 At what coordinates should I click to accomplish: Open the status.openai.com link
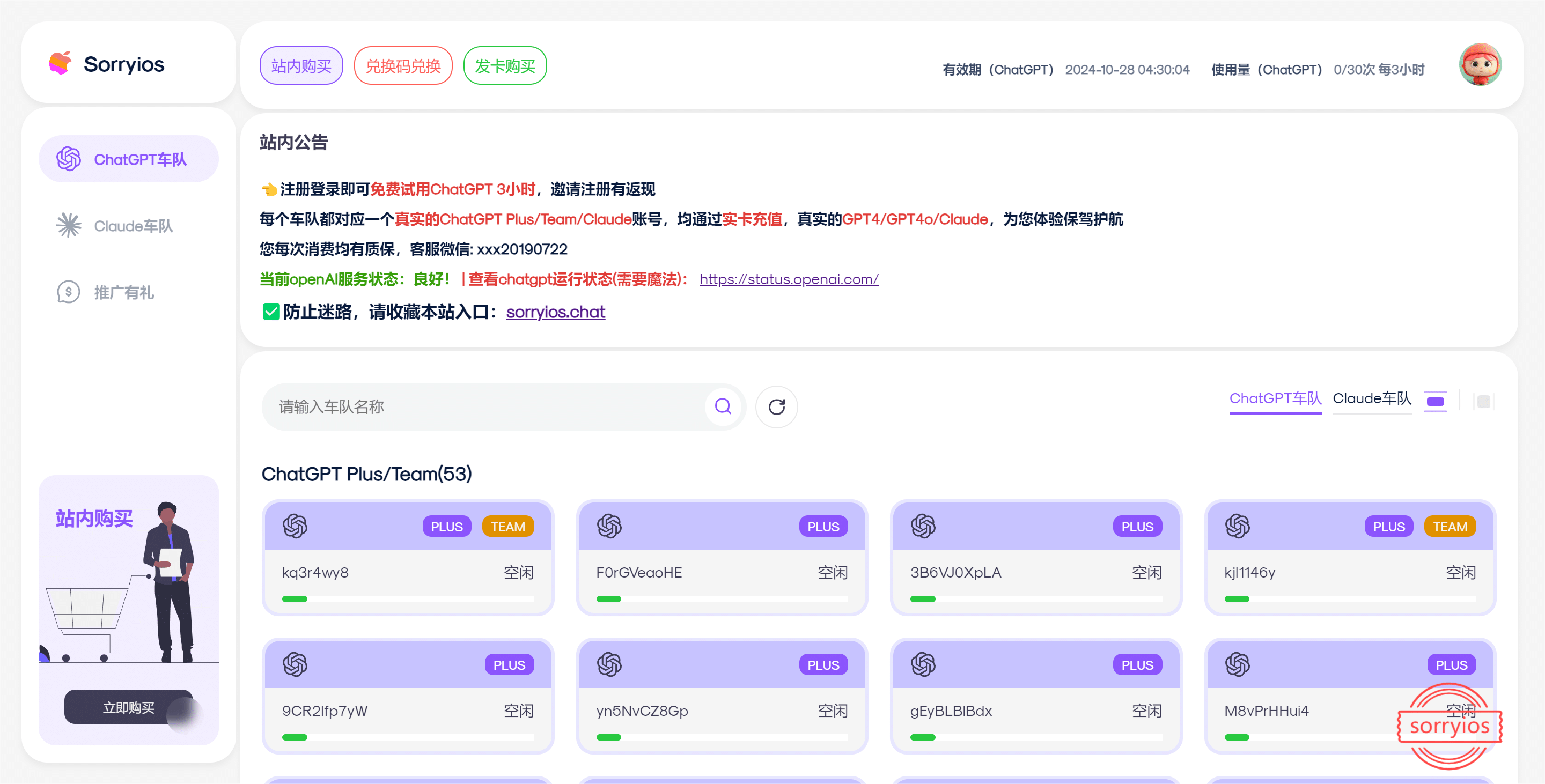coord(789,279)
